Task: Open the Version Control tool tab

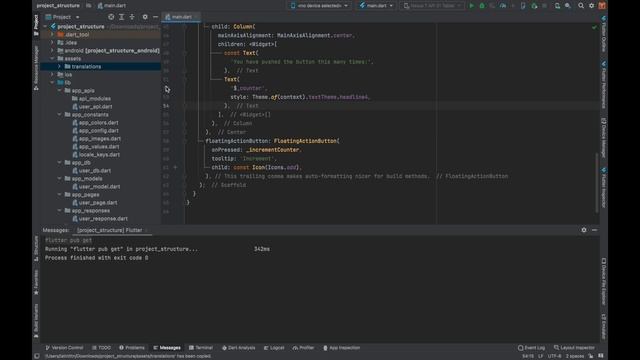Action: [64, 348]
